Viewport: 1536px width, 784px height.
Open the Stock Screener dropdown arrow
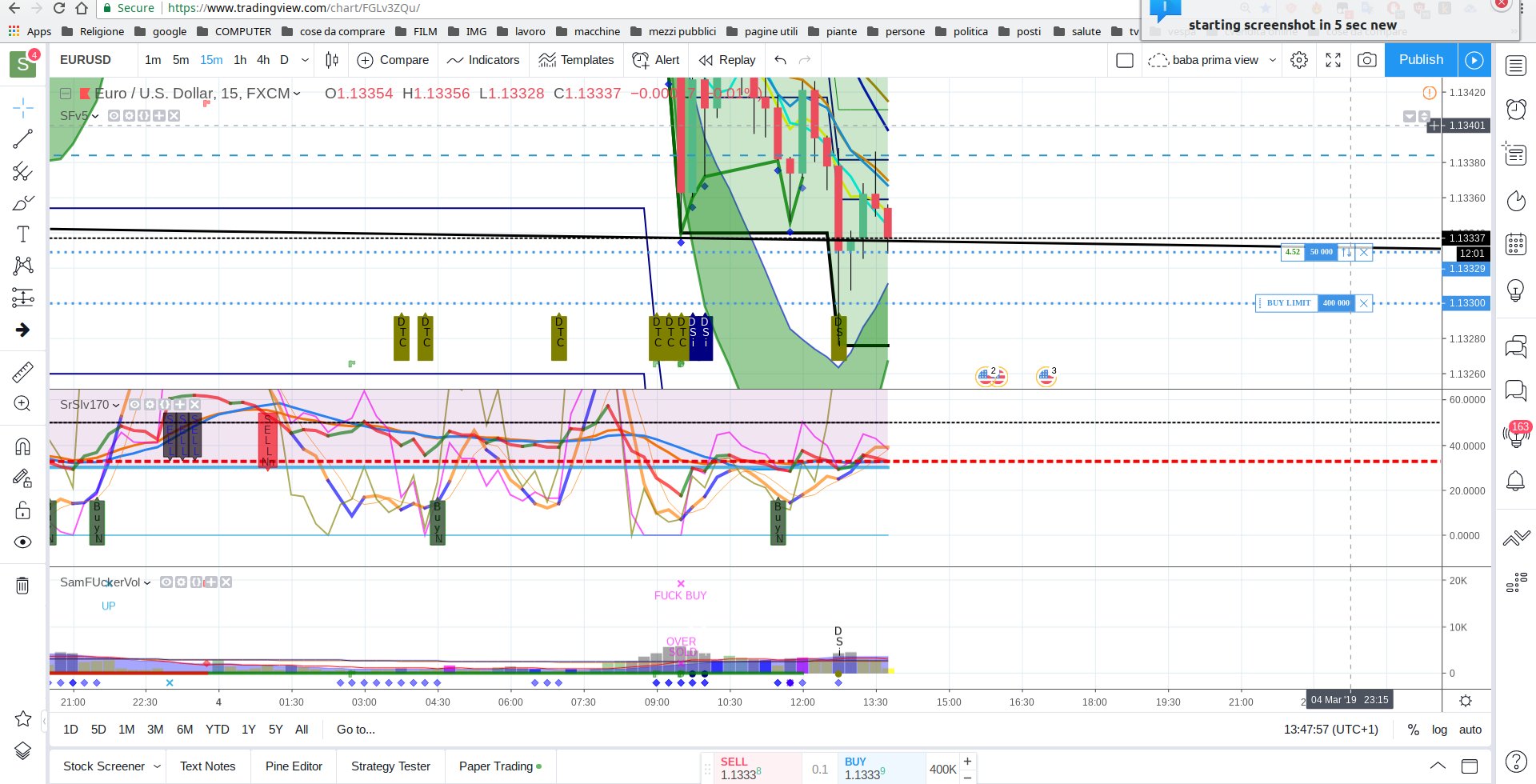[157, 766]
